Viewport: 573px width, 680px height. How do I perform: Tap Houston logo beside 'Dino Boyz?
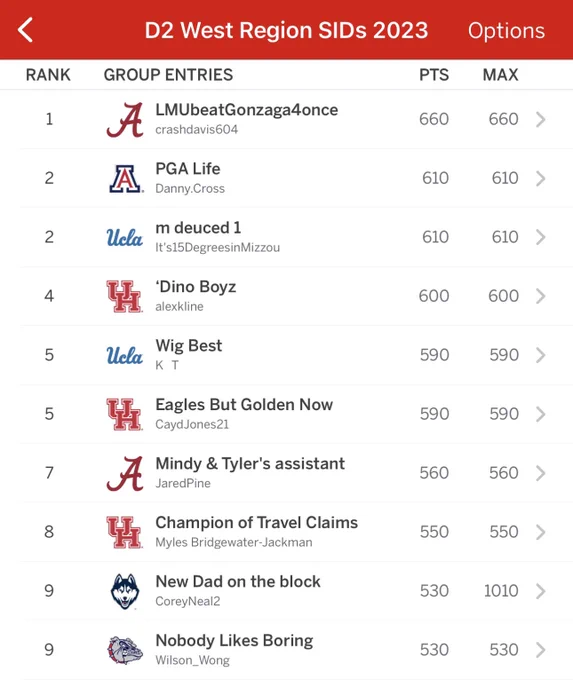[x=124, y=296]
